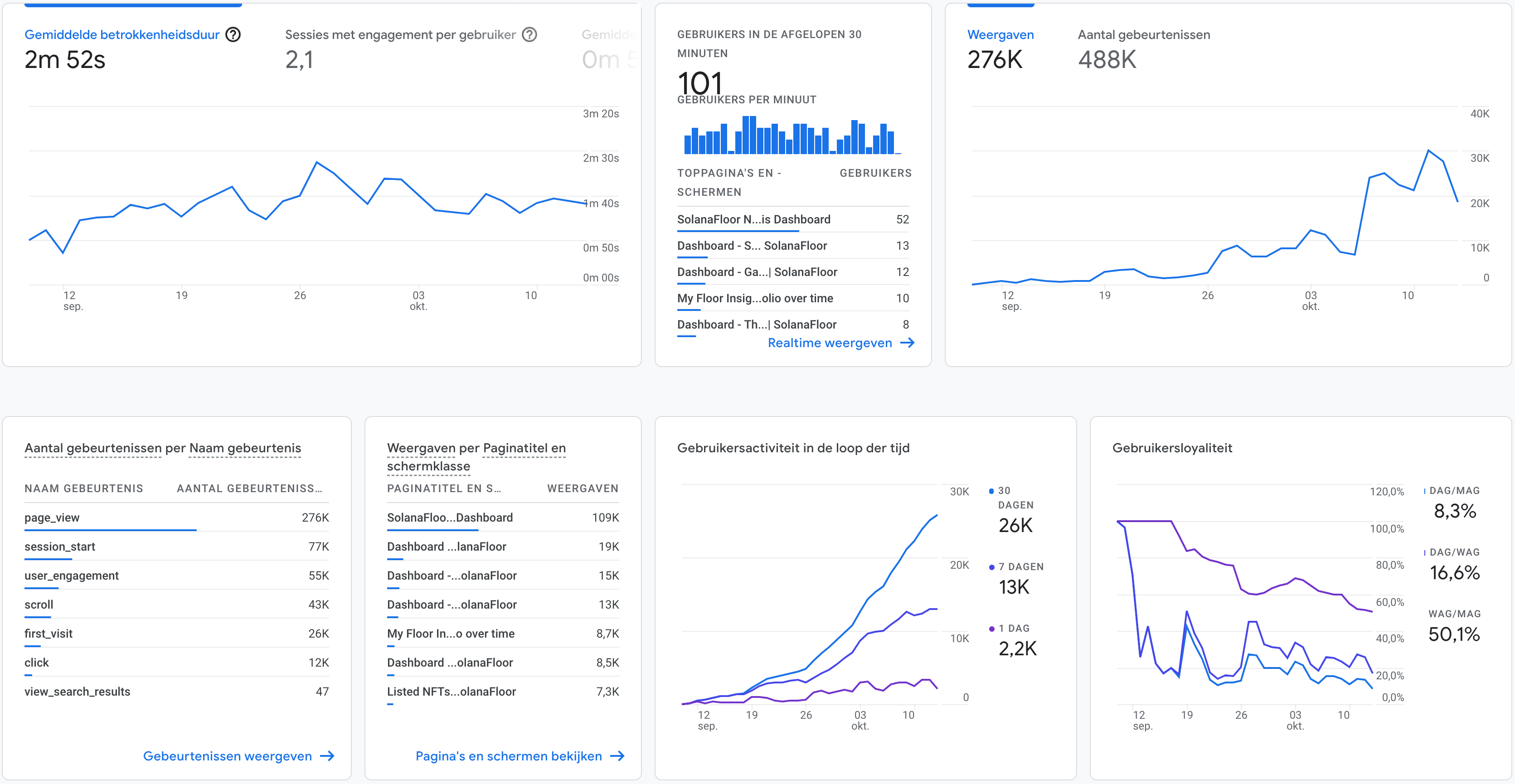
Task: Open the Gebeurtenissen weergeven link
Action: pos(228,756)
